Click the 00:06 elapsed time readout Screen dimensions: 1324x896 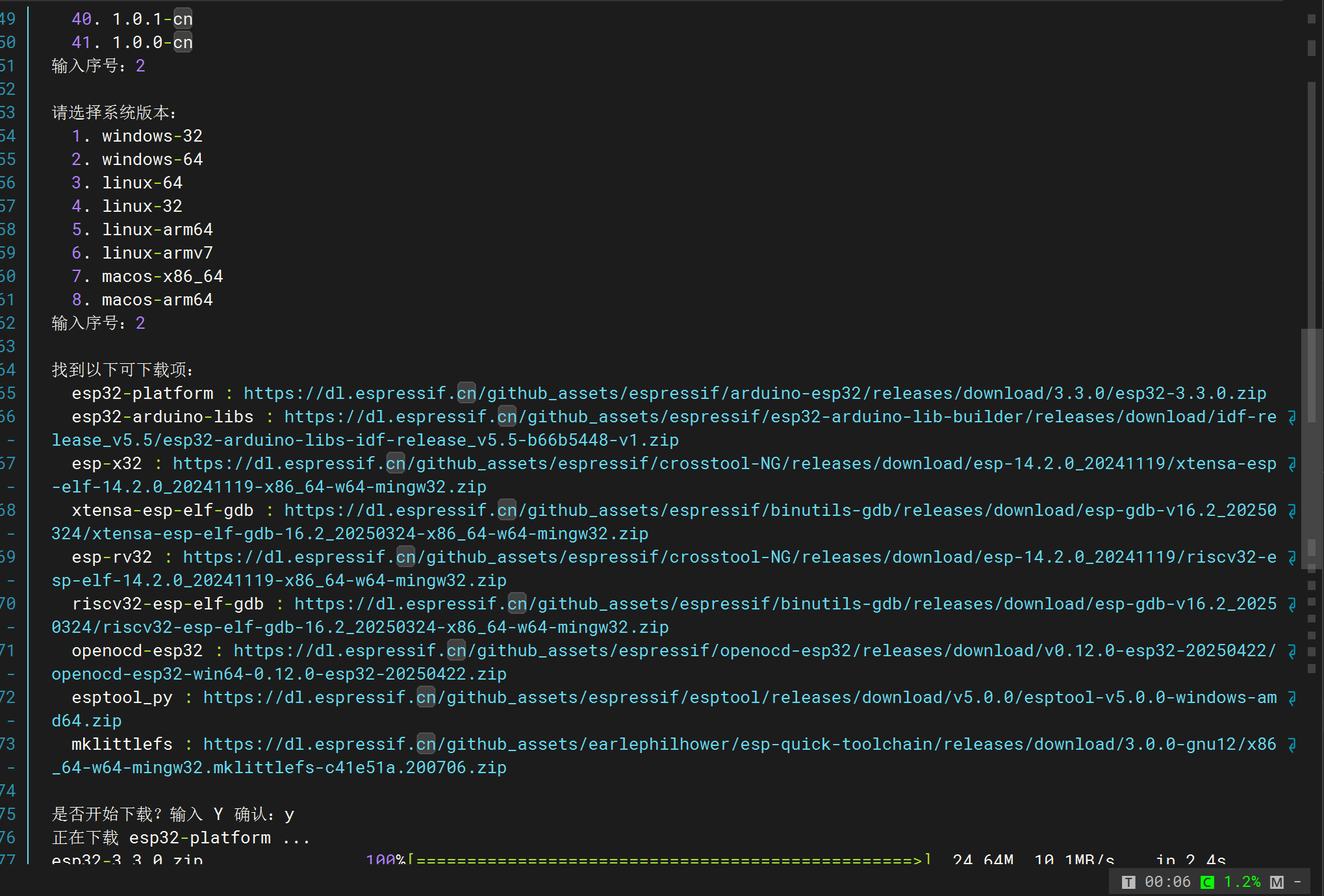[x=1167, y=882]
